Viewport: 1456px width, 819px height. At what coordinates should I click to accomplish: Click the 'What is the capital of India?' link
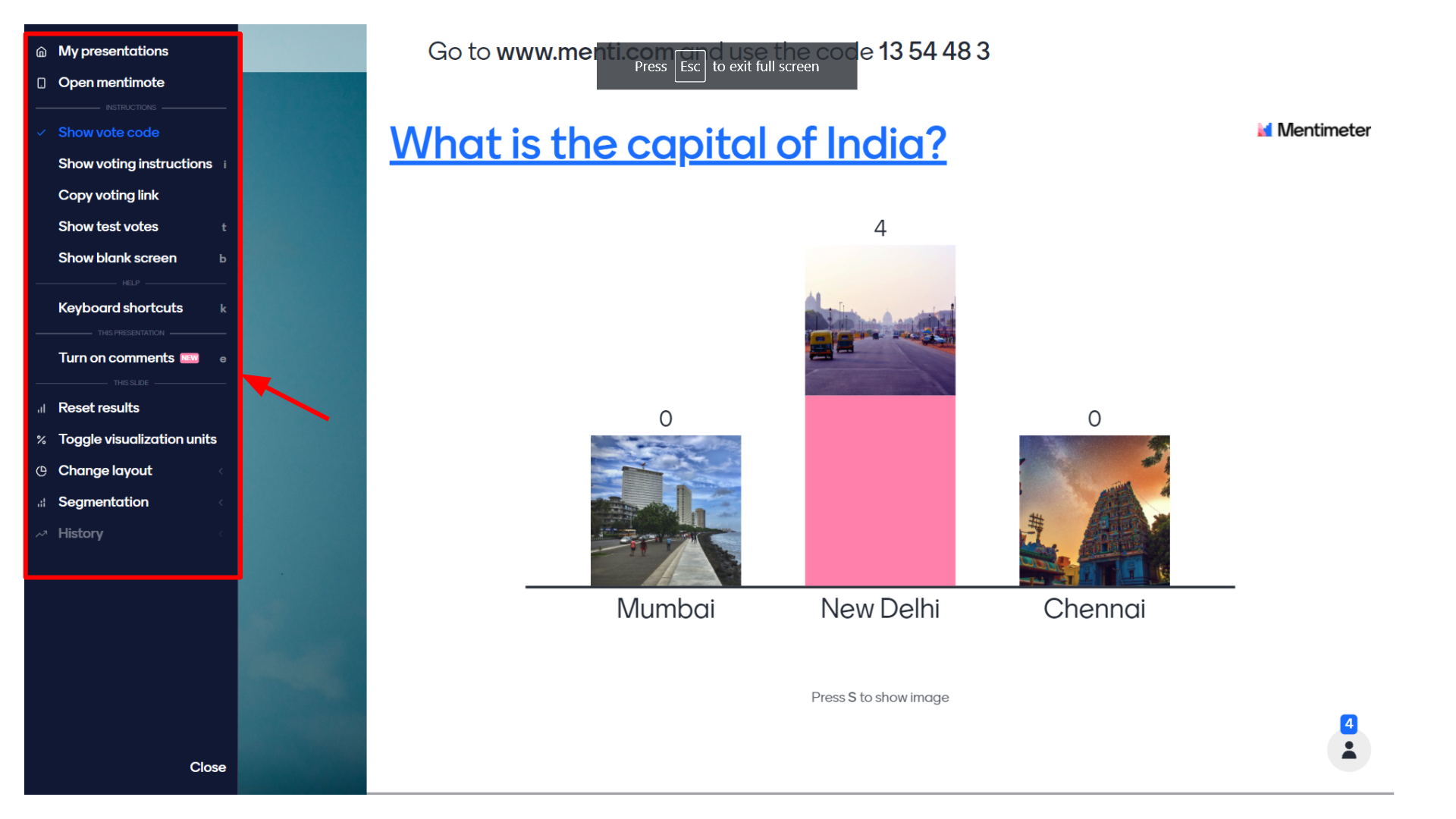coord(667,143)
